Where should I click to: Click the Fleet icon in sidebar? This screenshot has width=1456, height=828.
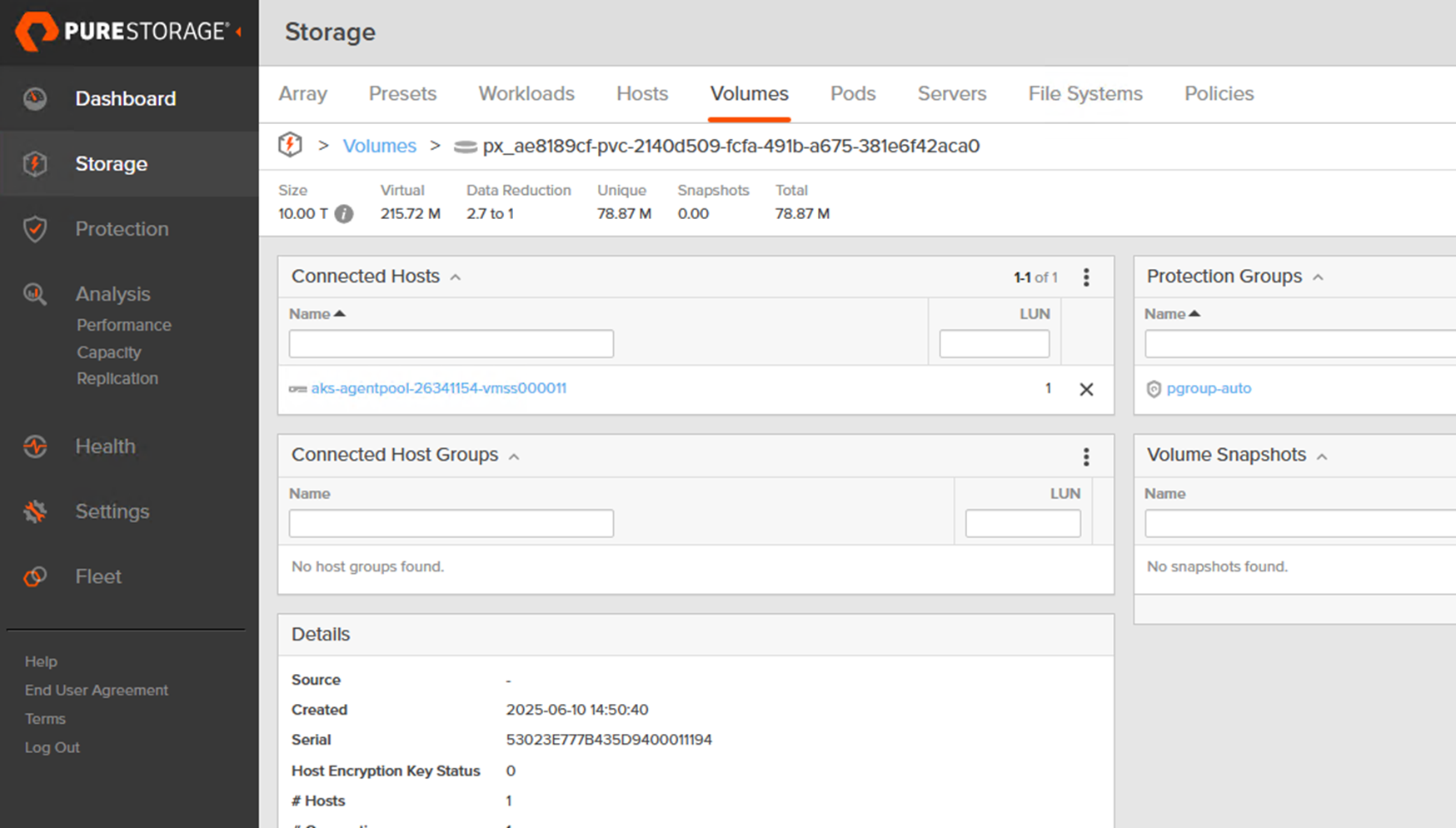35,576
